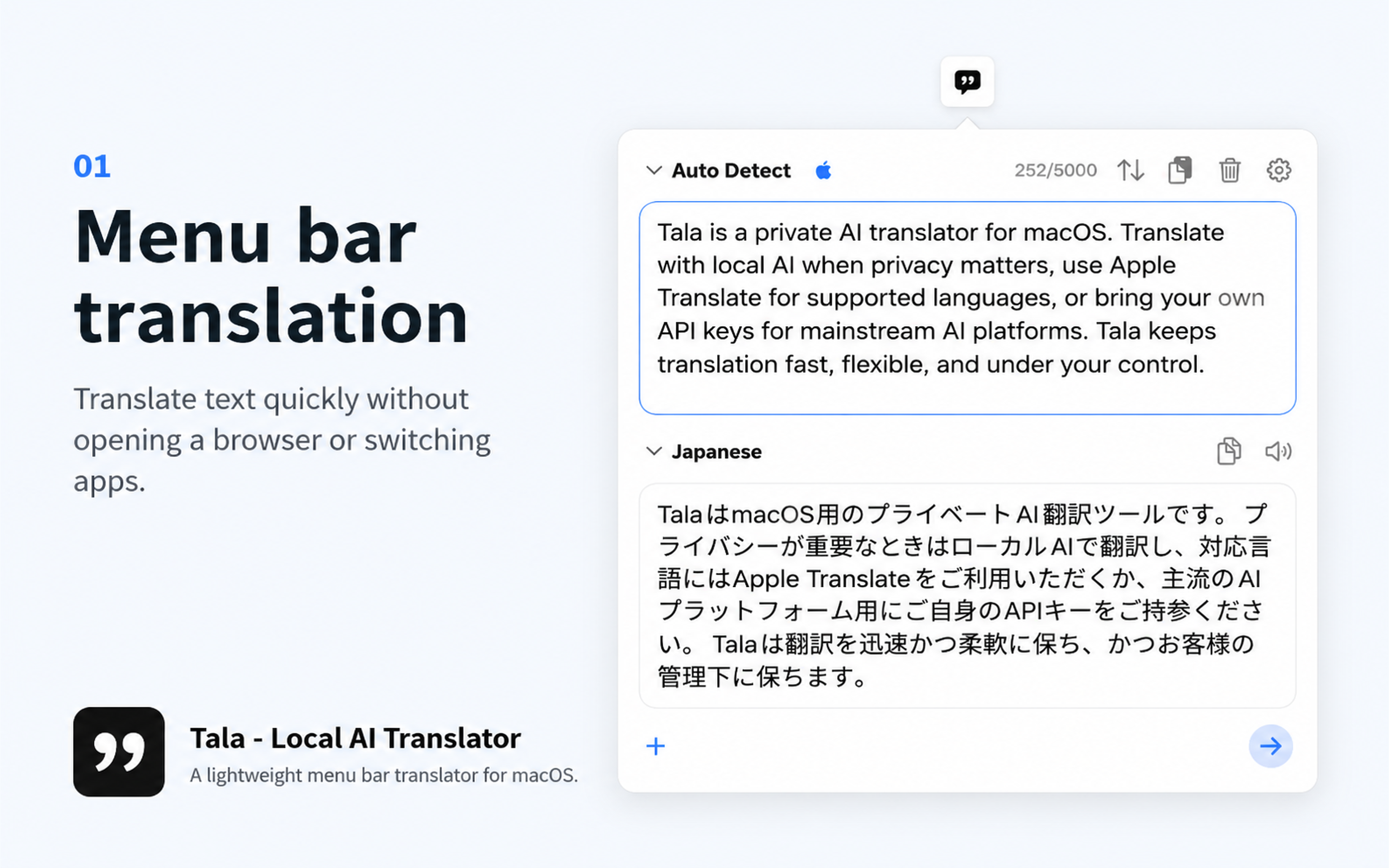Viewport: 1389px width, 868px height.
Task: Play the Japanese translation aloud
Action: [1278, 451]
